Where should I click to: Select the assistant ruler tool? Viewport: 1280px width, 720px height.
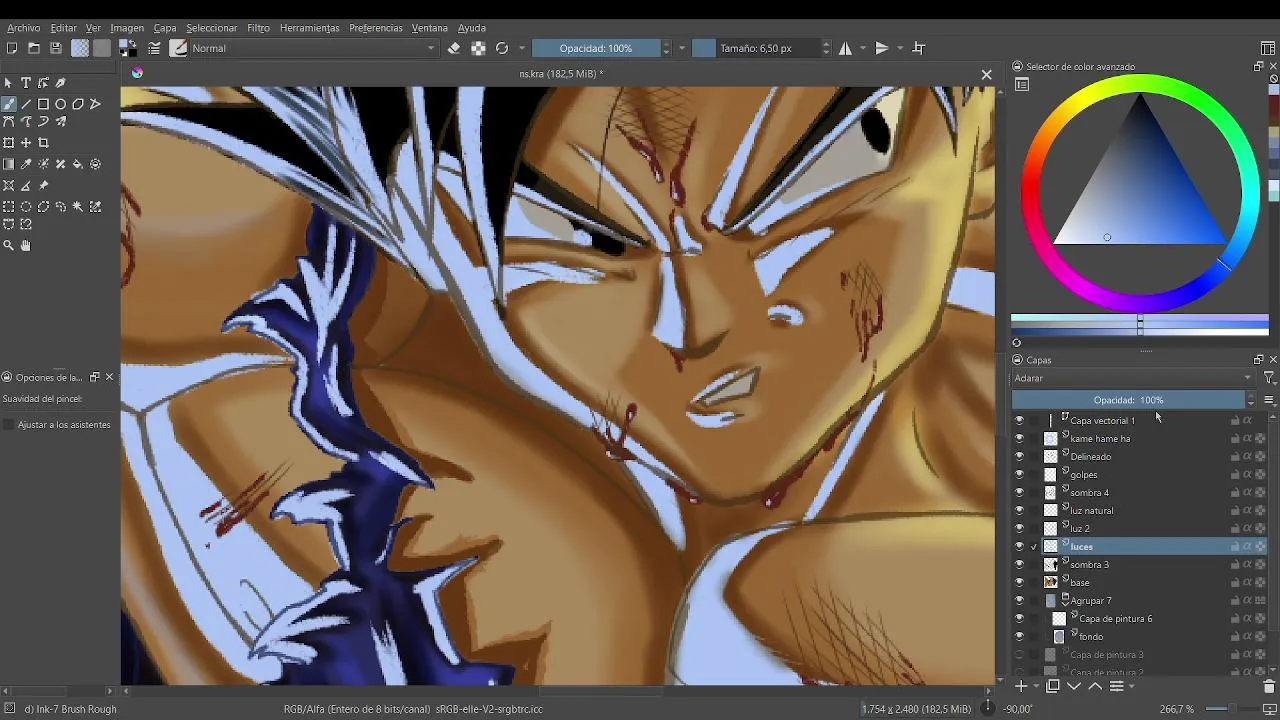tap(8, 186)
